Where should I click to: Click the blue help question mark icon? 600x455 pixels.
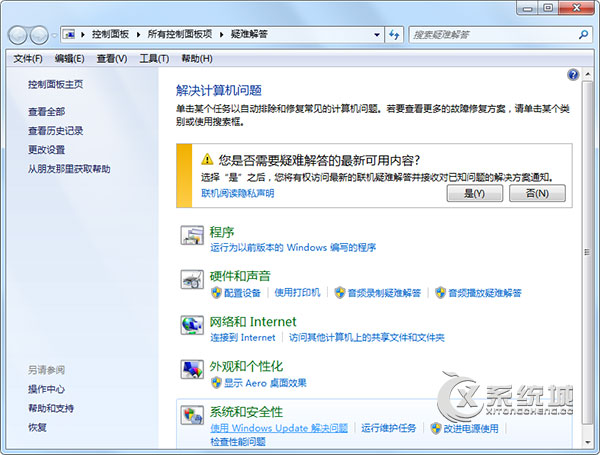click(x=573, y=74)
